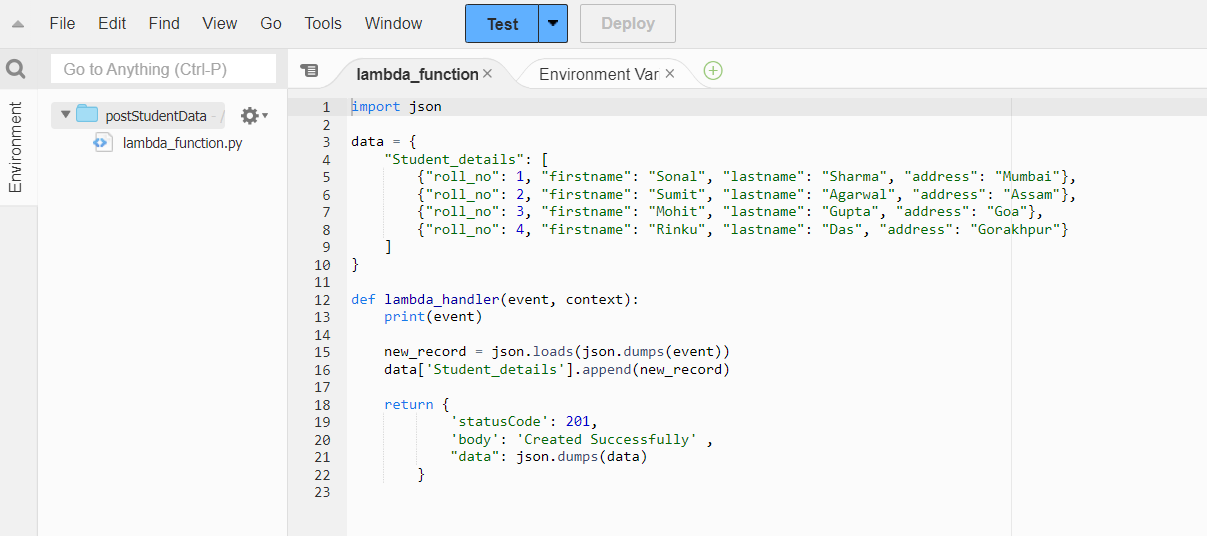1207x536 pixels.
Task: Select lambda_function.py in the file tree
Action: pyautogui.click(x=182, y=143)
